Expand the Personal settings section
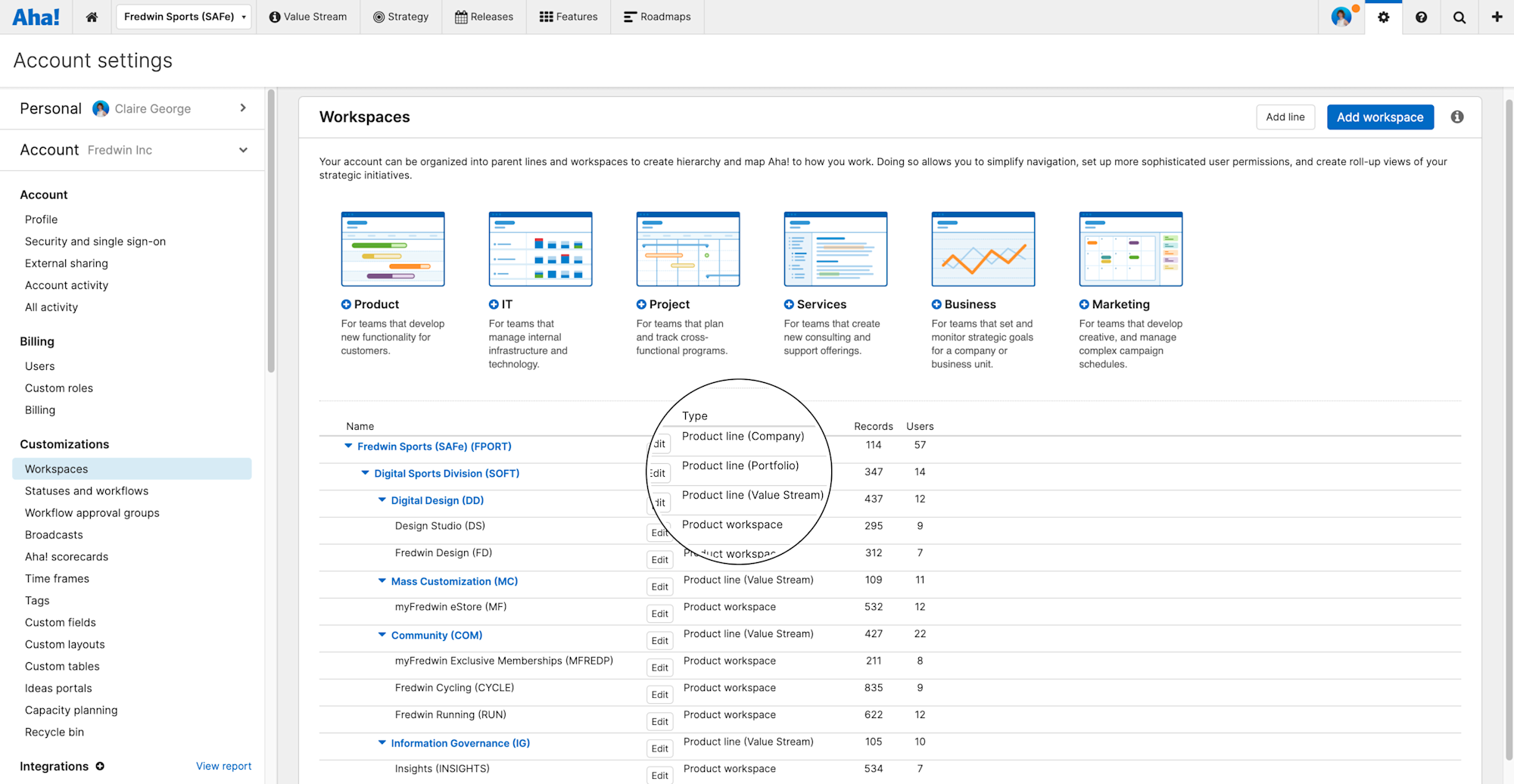The width and height of the screenshot is (1514, 784). point(243,108)
